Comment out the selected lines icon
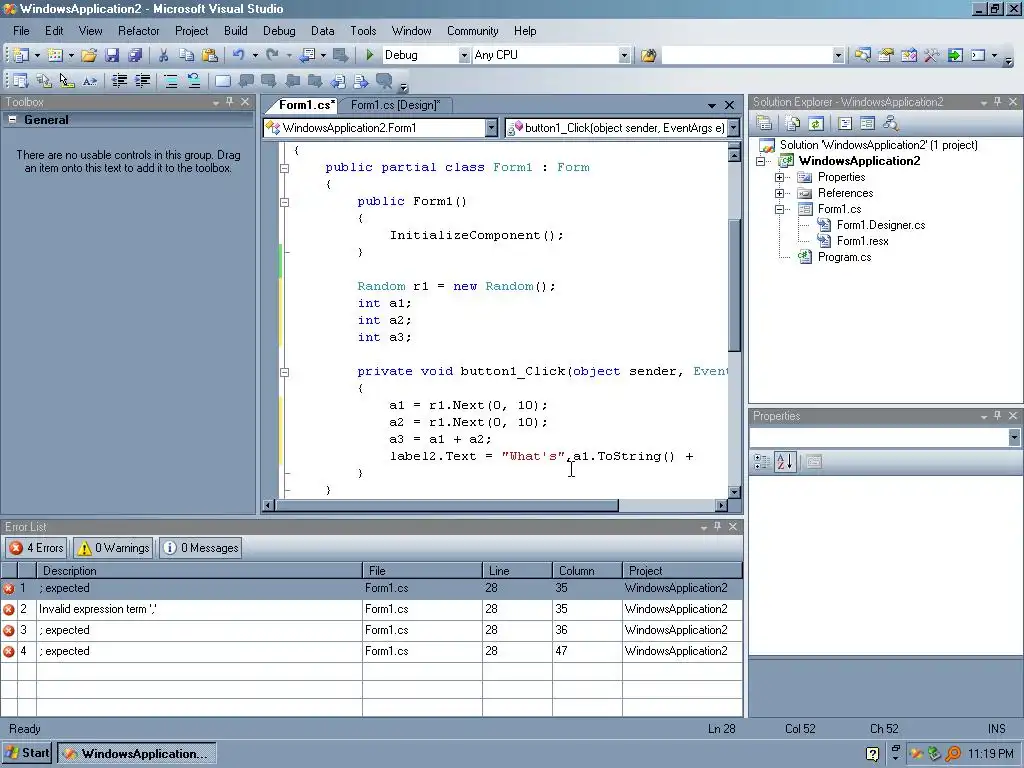1024x768 pixels. 170,81
